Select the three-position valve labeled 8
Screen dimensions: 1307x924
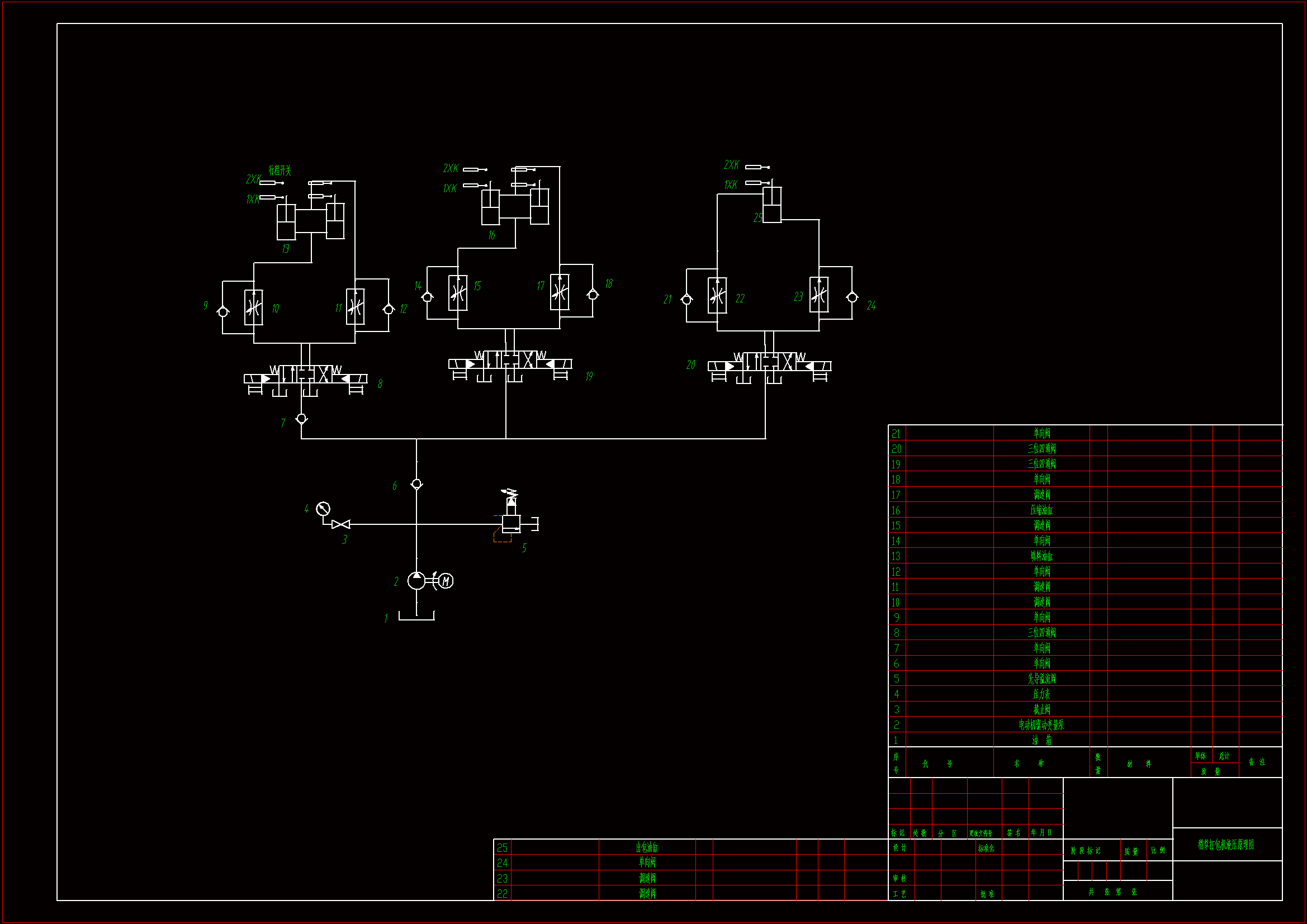pos(306,375)
